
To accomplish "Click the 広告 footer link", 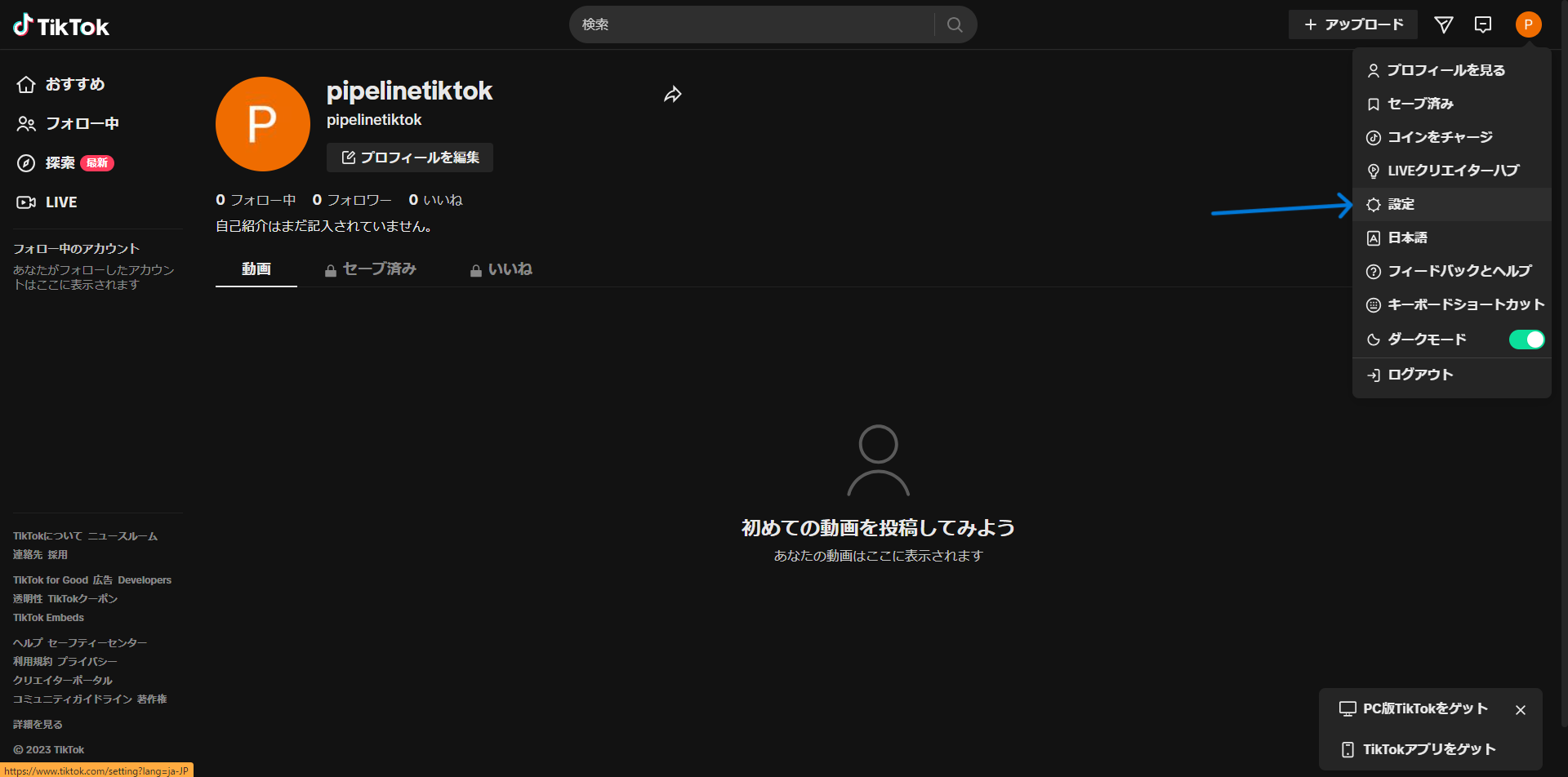I will pyautogui.click(x=103, y=580).
